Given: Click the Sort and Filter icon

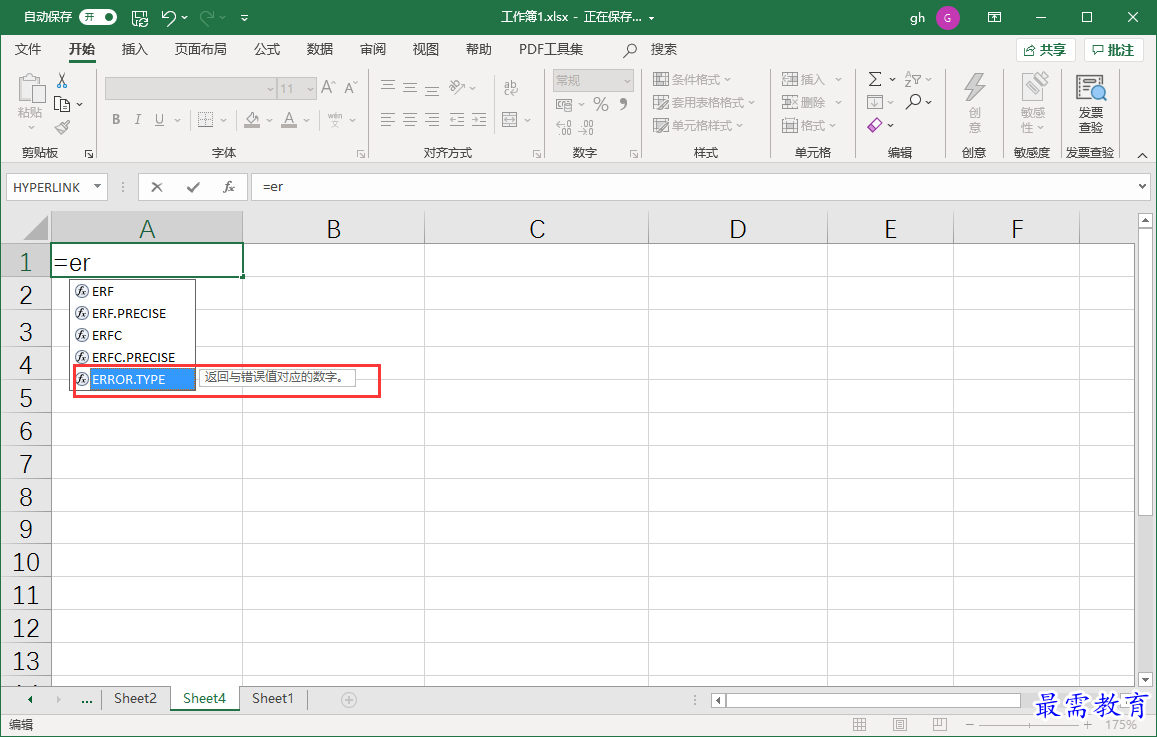Looking at the screenshot, I should 913,79.
